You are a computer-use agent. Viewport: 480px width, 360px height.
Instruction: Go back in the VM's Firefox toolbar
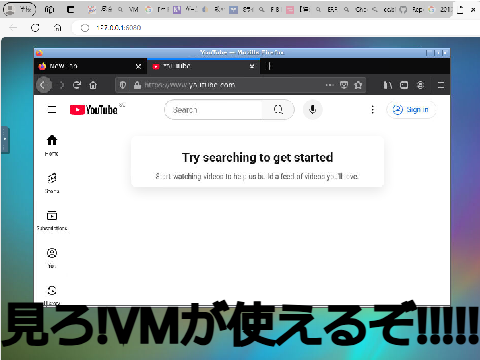click(x=43, y=85)
